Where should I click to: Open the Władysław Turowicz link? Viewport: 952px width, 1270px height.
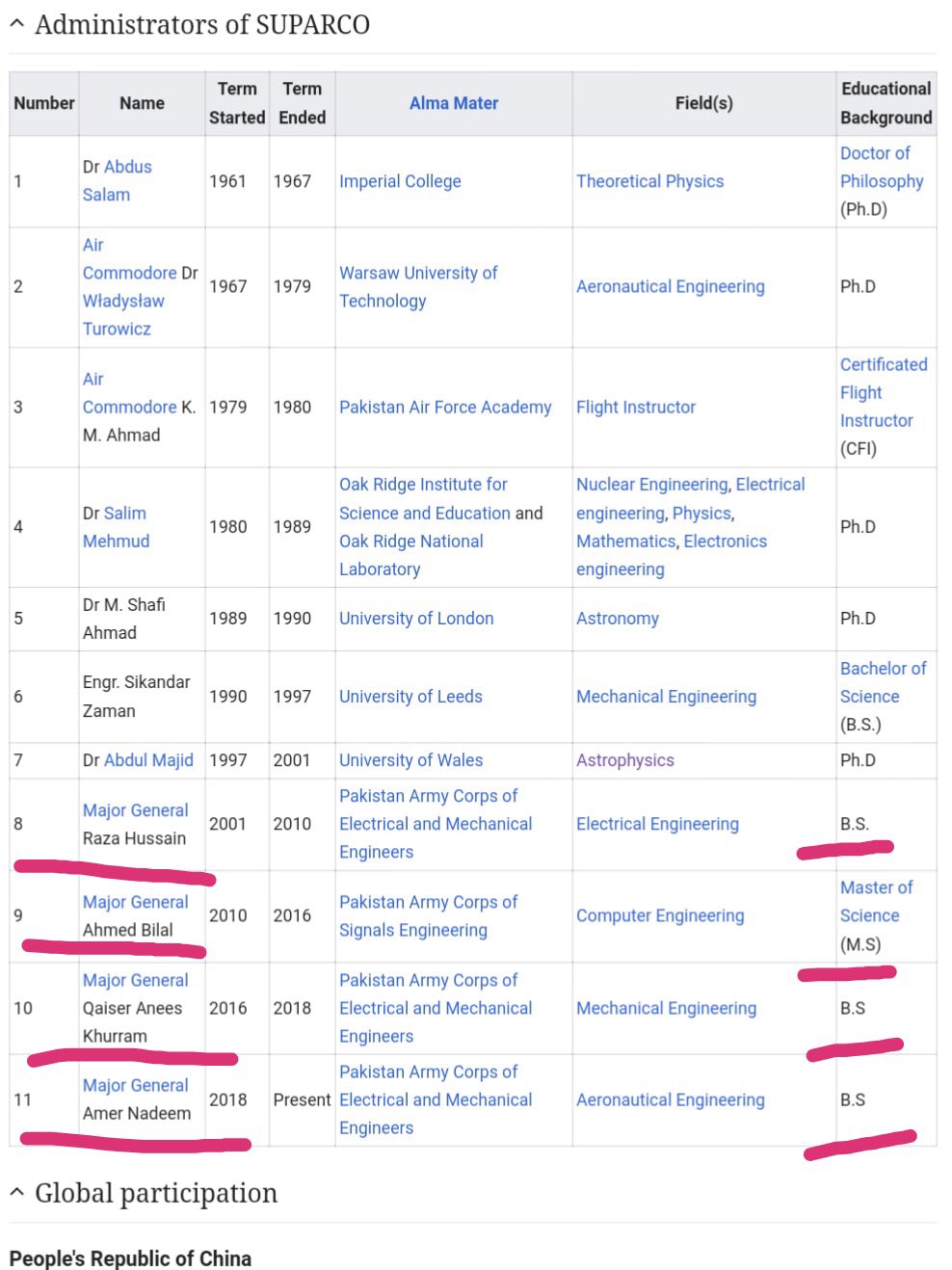pyautogui.click(x=123, y=314)
